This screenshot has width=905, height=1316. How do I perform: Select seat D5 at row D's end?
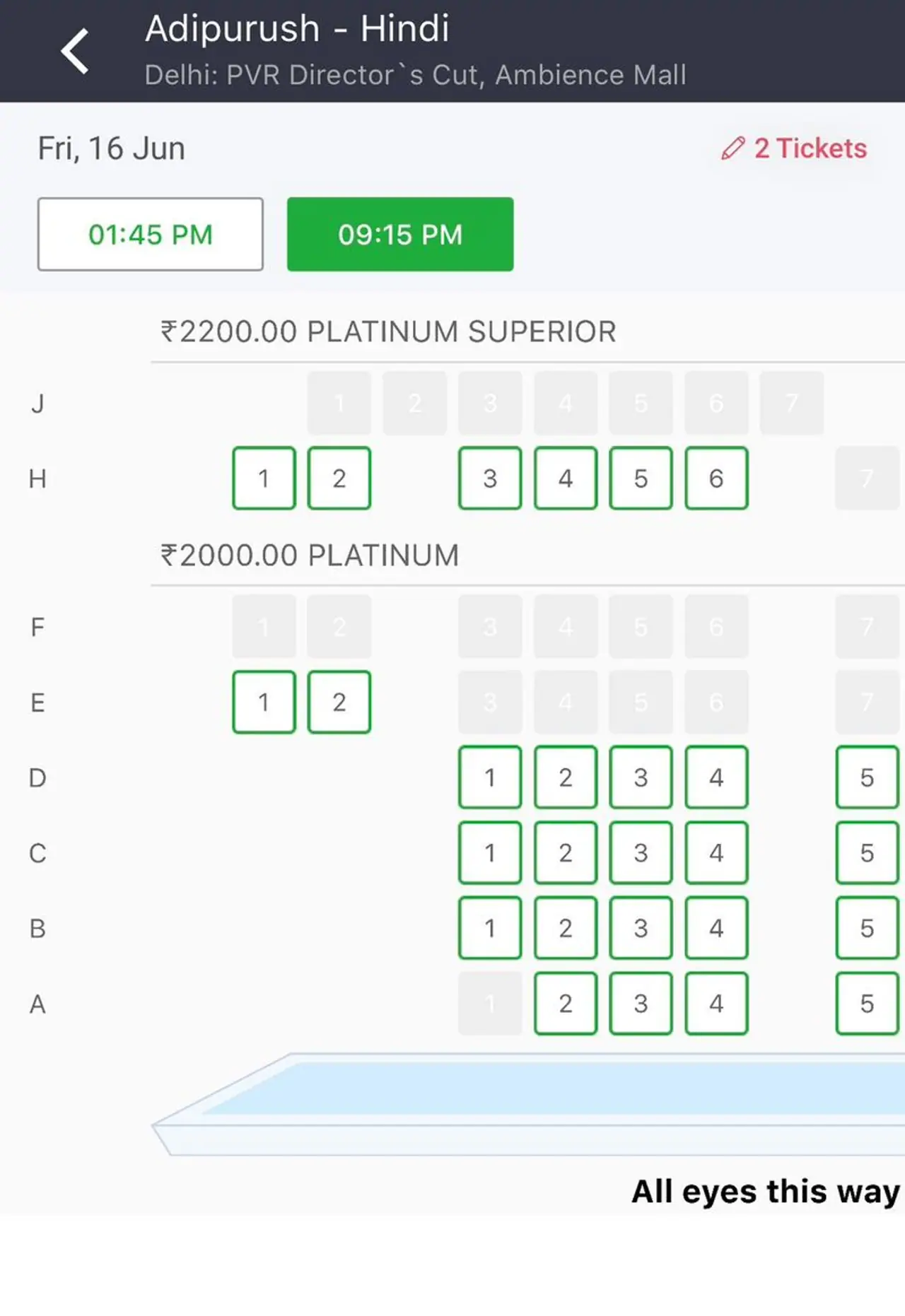[867, 777]
